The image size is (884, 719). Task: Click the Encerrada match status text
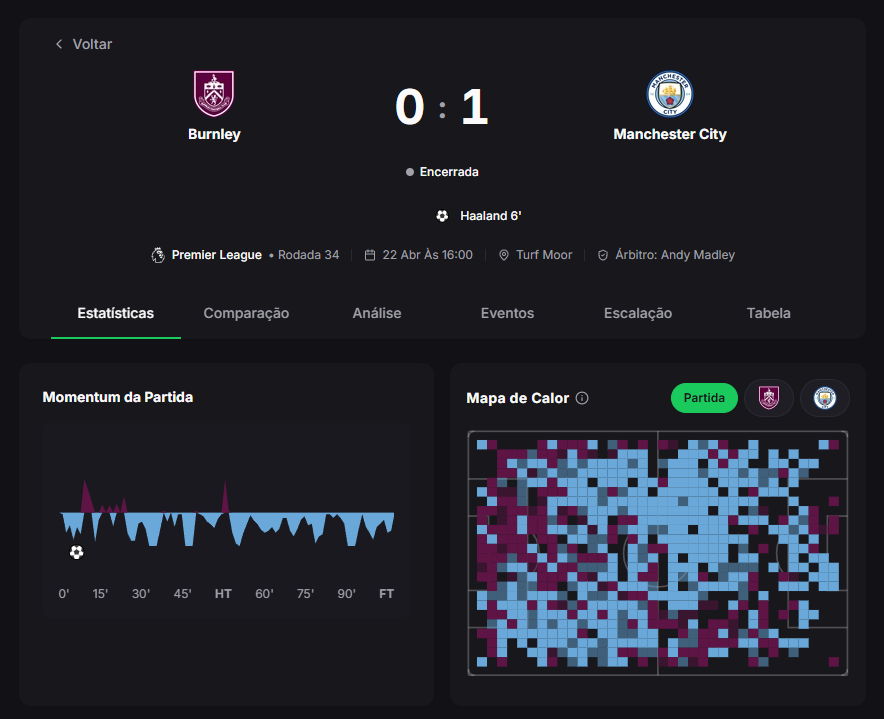(449, 172)
